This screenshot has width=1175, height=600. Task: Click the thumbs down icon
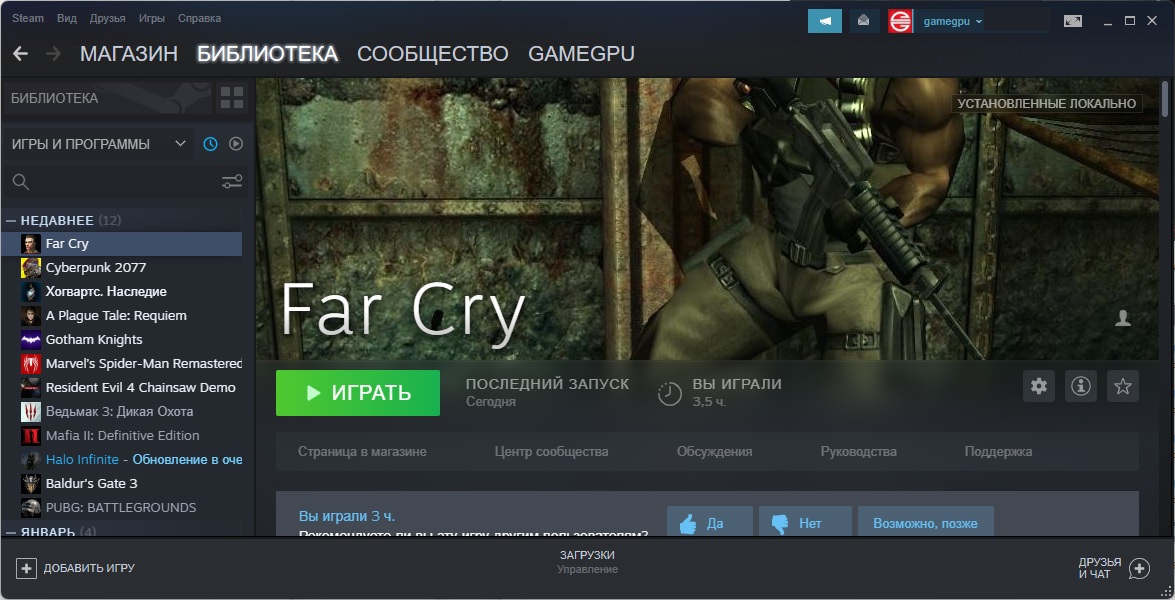[x=780, y=524]
